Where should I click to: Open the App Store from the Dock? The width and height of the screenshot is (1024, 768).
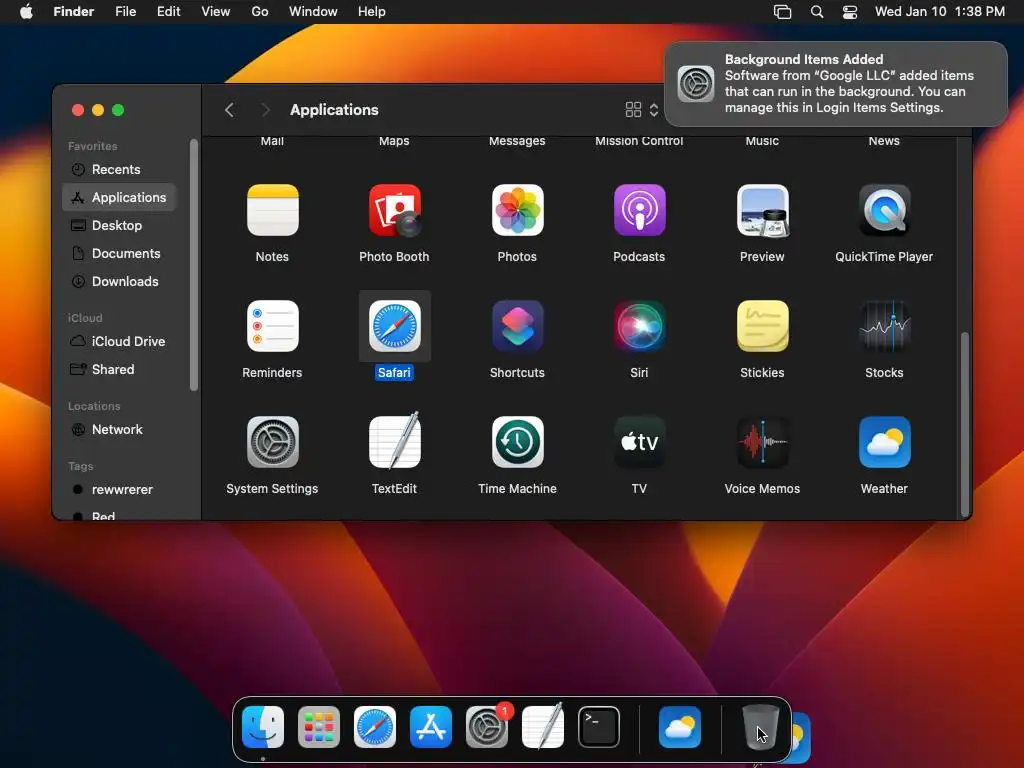coord(431,727)
